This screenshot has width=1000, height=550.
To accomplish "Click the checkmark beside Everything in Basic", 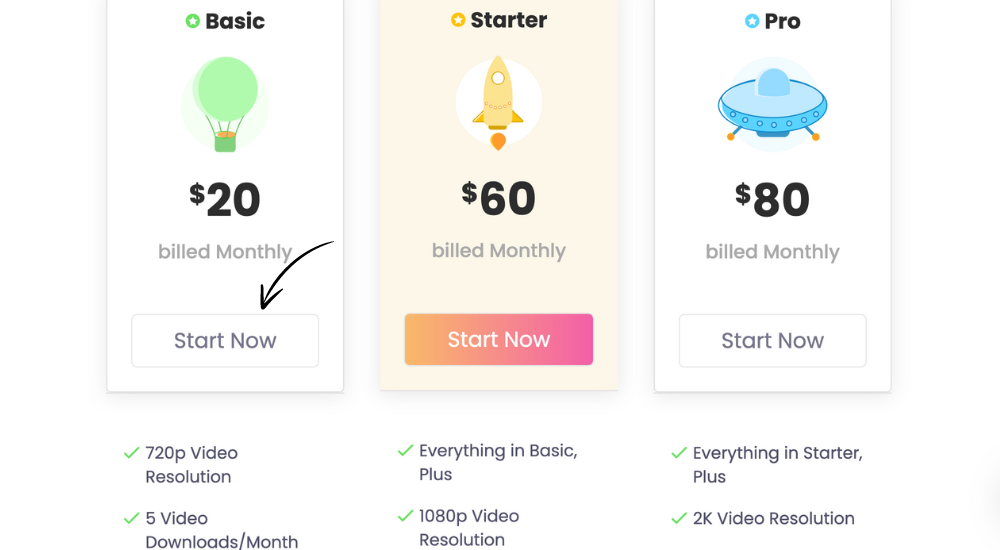I will 406,450.
